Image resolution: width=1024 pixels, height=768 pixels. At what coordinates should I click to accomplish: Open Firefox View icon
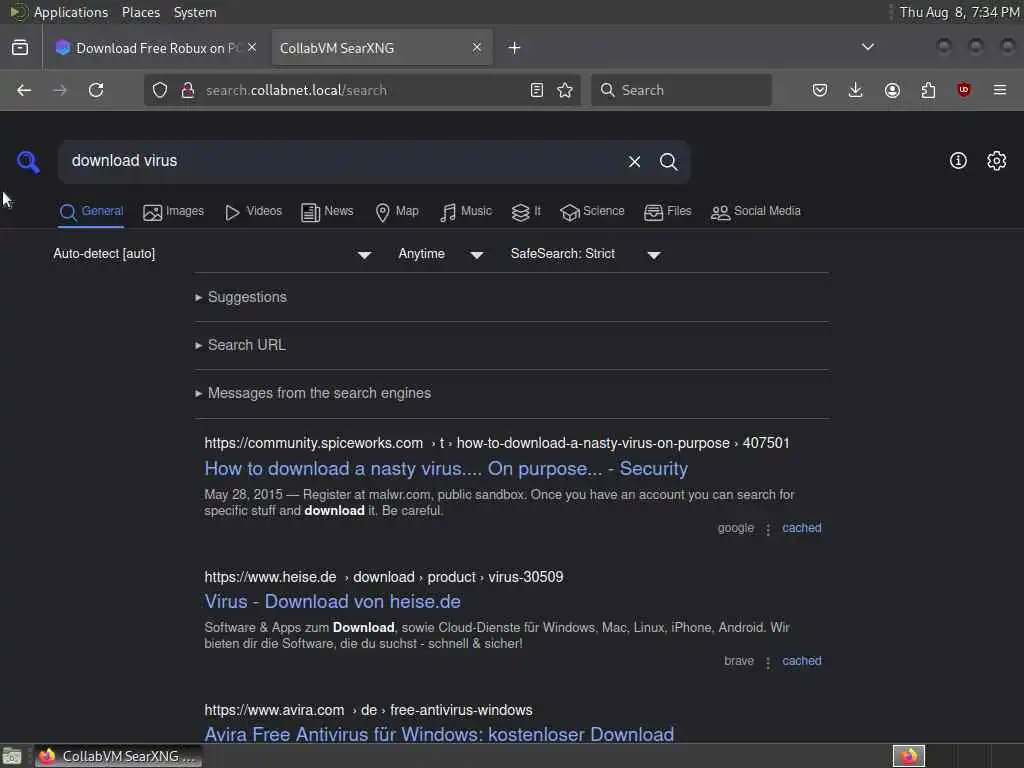coord(20,48)
